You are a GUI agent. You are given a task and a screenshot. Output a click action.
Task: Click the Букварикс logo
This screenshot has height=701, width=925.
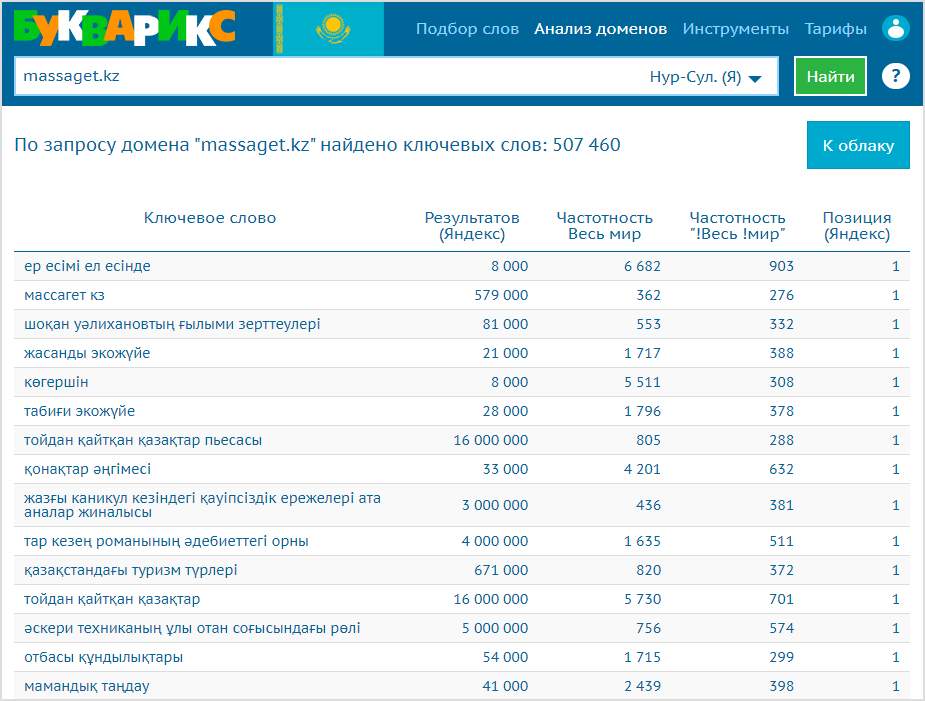coord(124,28)
